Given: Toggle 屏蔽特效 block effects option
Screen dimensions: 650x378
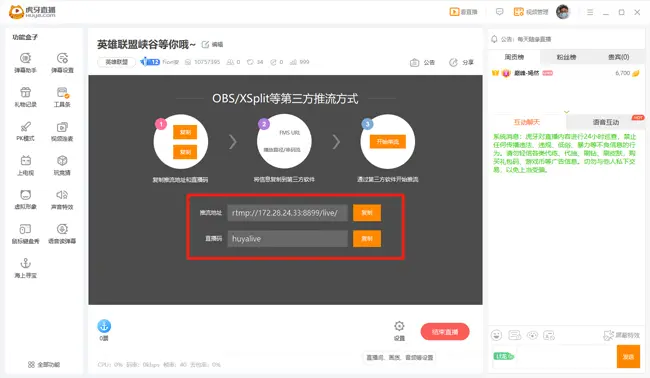Looking at the screenshot, I should [x=621, y=335].
